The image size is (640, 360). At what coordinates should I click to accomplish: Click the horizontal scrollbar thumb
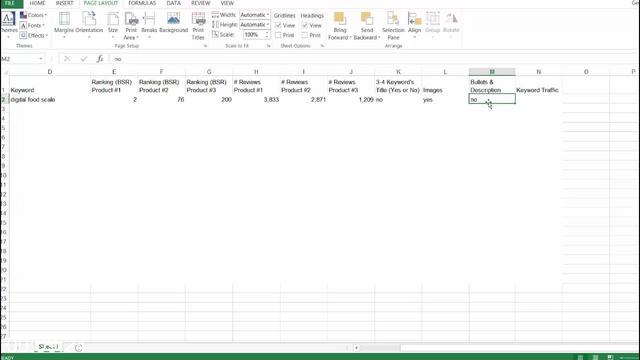pos(380,348)
